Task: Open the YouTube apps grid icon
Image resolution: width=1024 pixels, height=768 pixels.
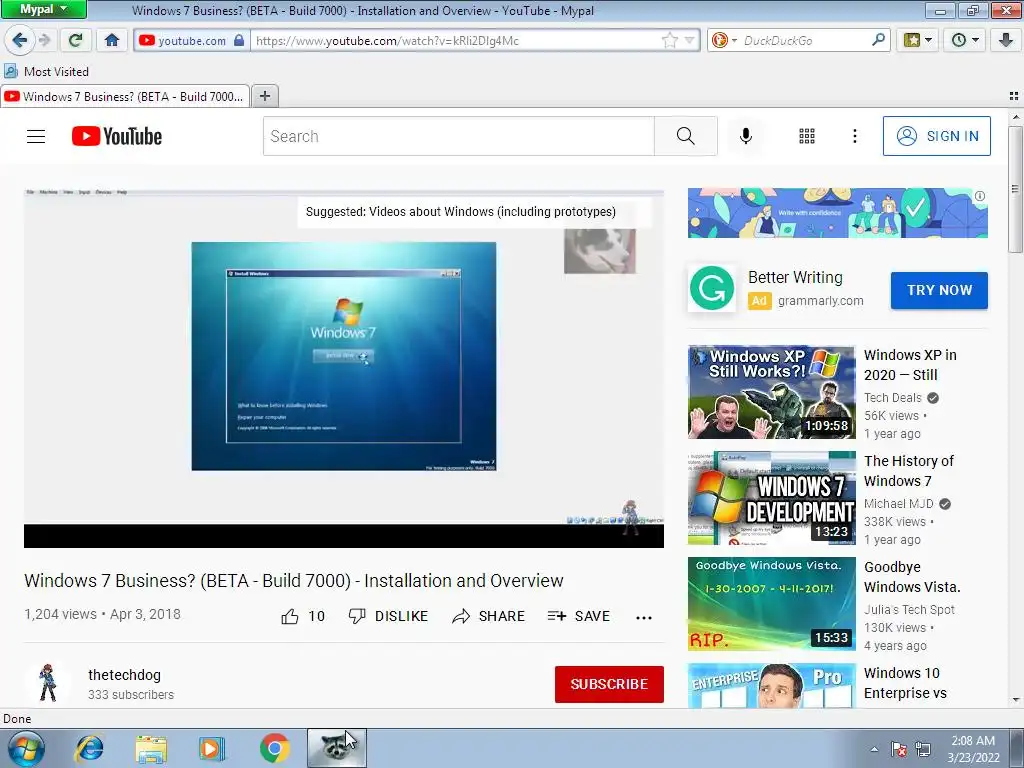Action: [807, 136]
